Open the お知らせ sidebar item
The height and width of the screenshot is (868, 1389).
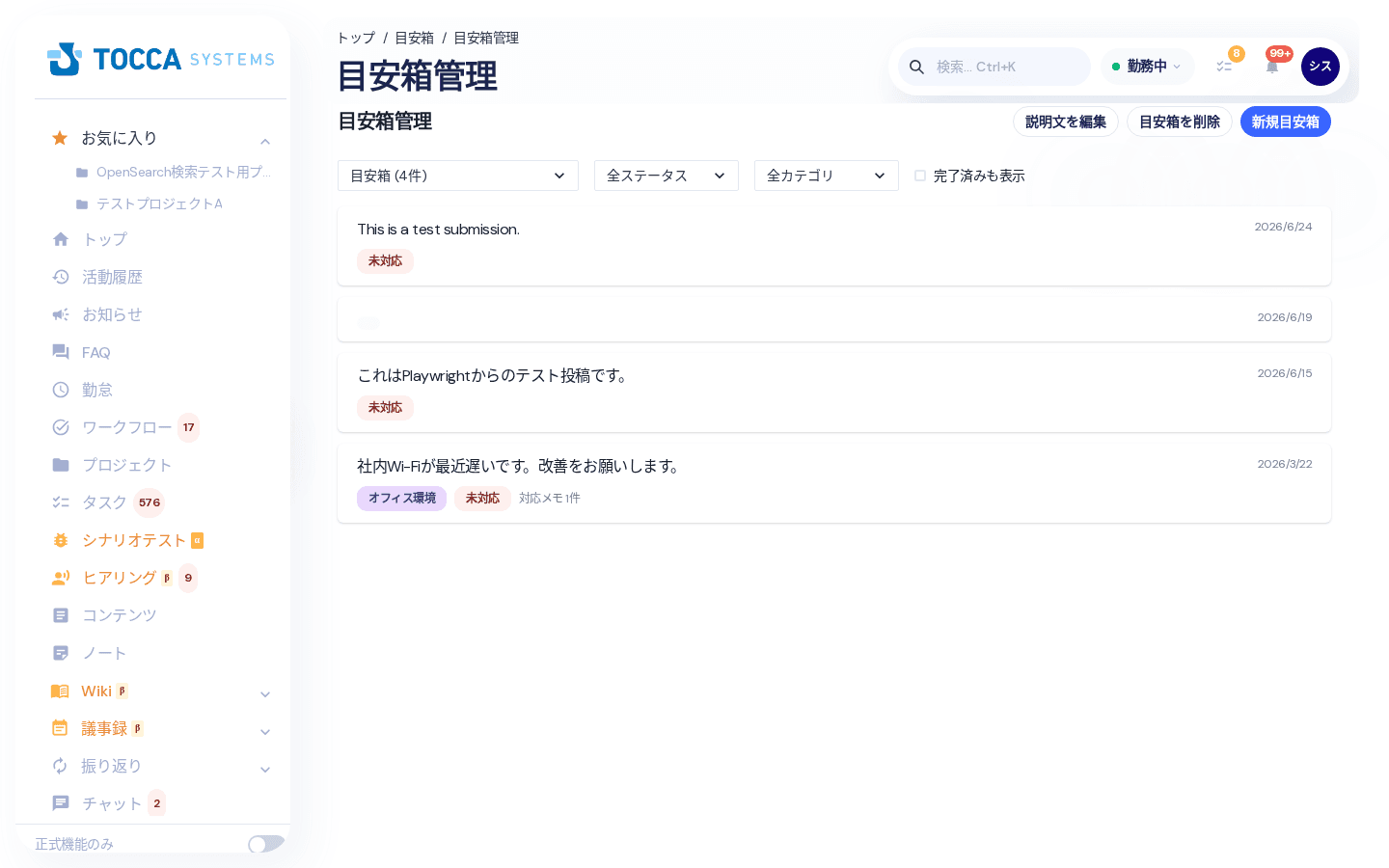(112, 314)
